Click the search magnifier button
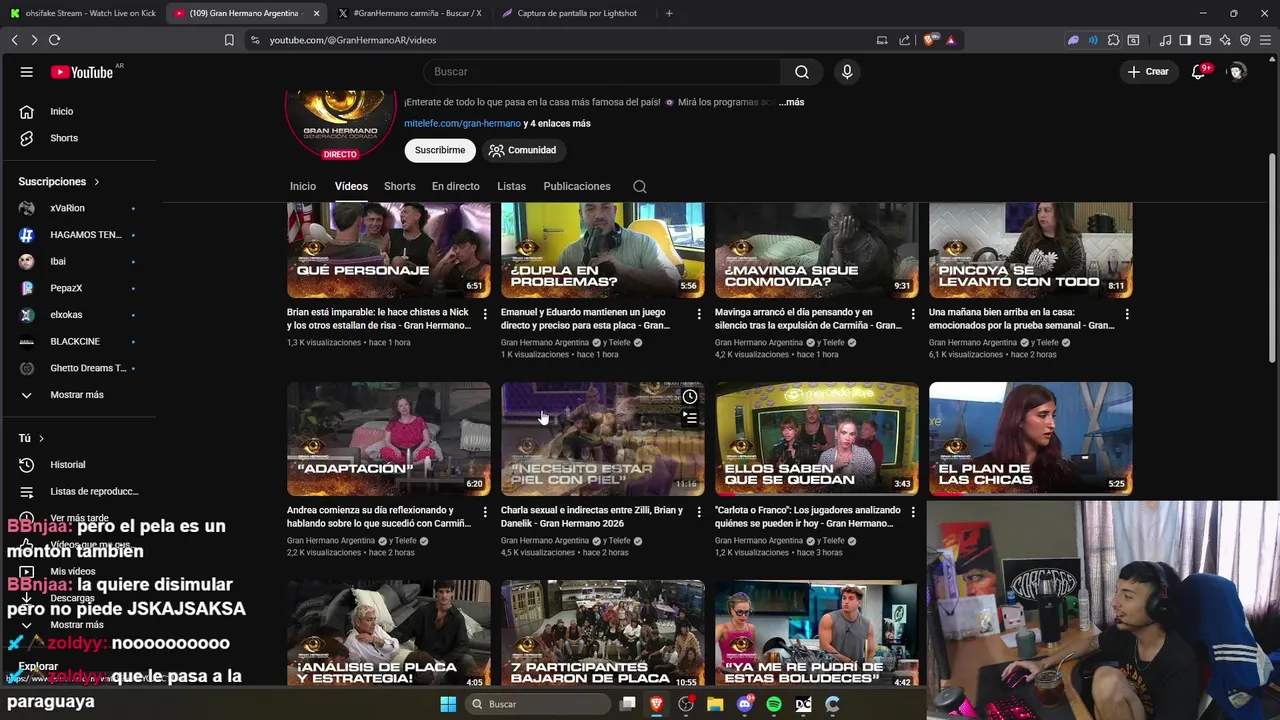The image size is (1280, 720). click(x=802, y=72)
